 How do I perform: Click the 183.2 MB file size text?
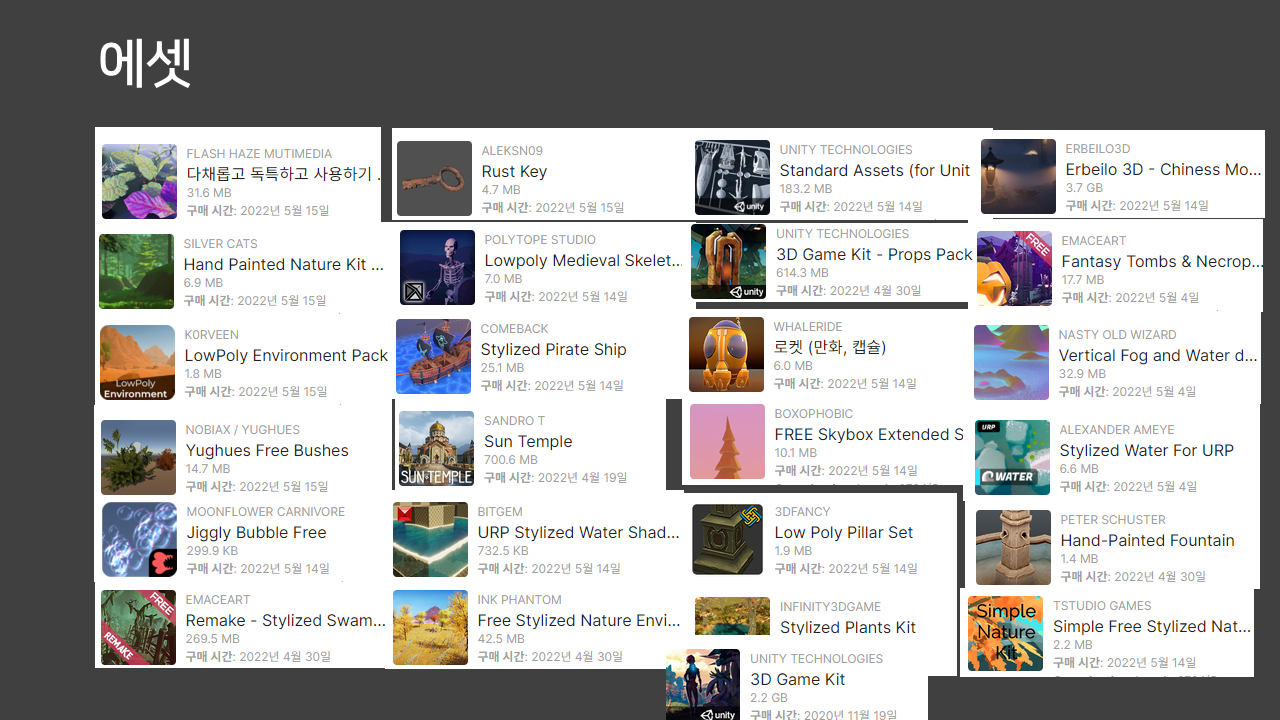click(805, 189)
